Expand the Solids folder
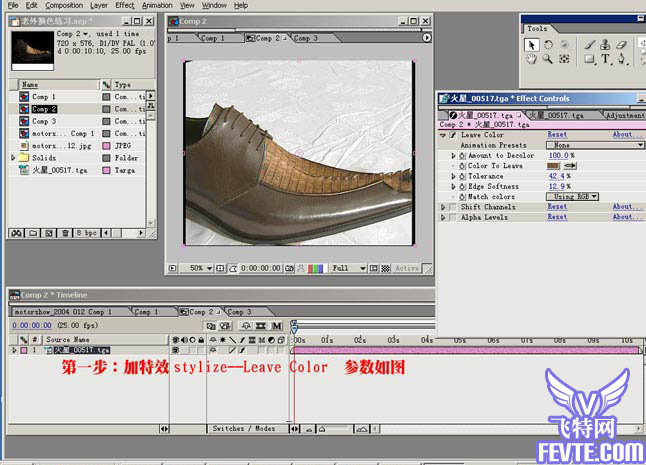646x465 pixels. (x=13, y=158)
